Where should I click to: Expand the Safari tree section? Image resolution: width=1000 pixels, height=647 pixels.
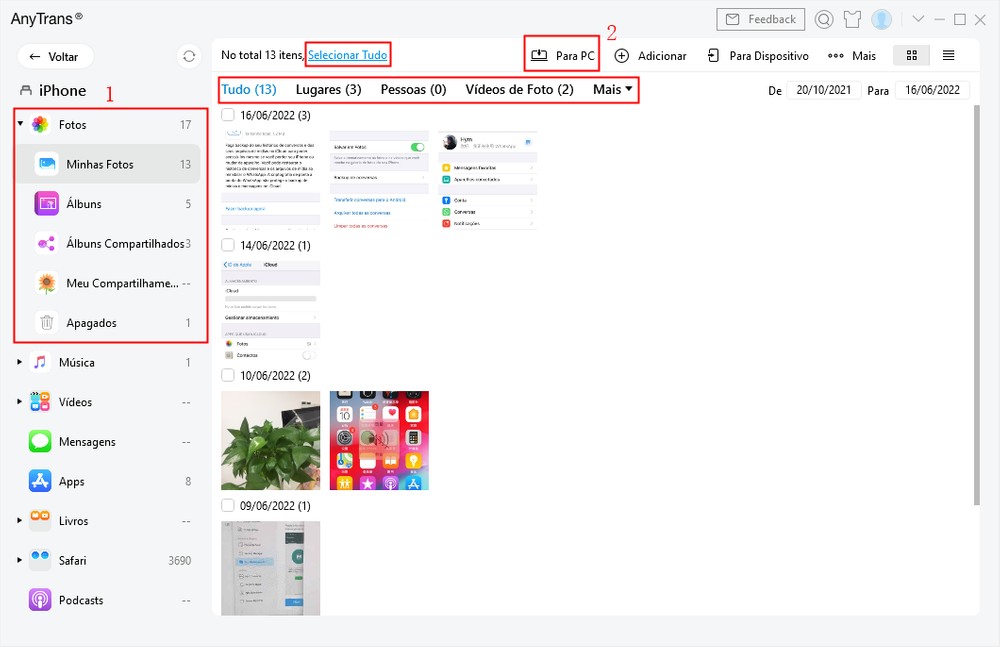click(20, 560)
